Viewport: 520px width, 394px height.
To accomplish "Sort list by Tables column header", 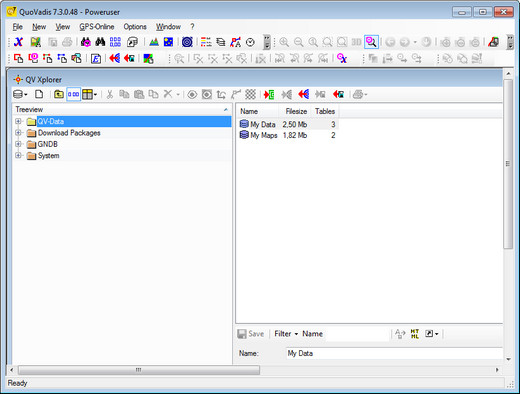I will click(325, 111).
